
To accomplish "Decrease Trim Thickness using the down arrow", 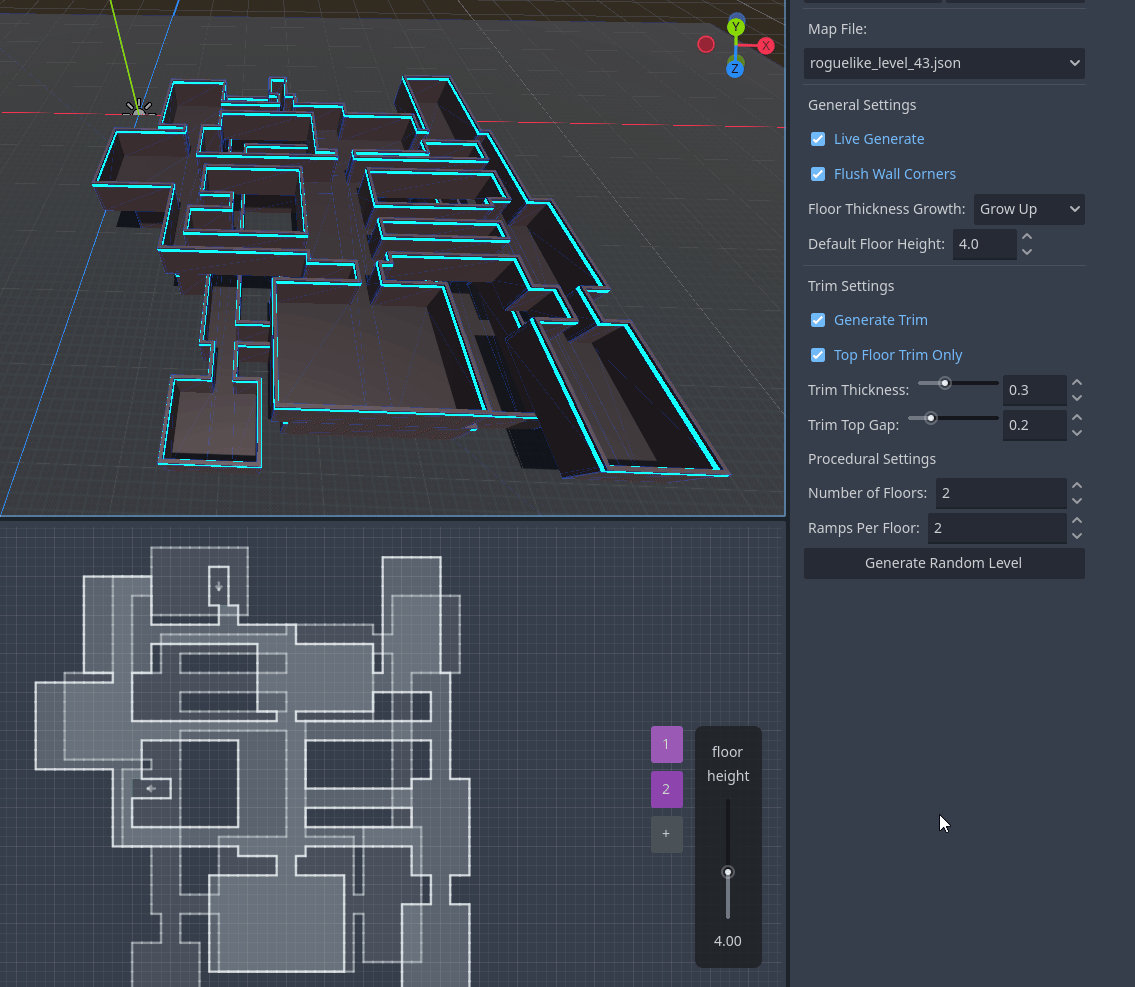I will (x=1077, y=398).
